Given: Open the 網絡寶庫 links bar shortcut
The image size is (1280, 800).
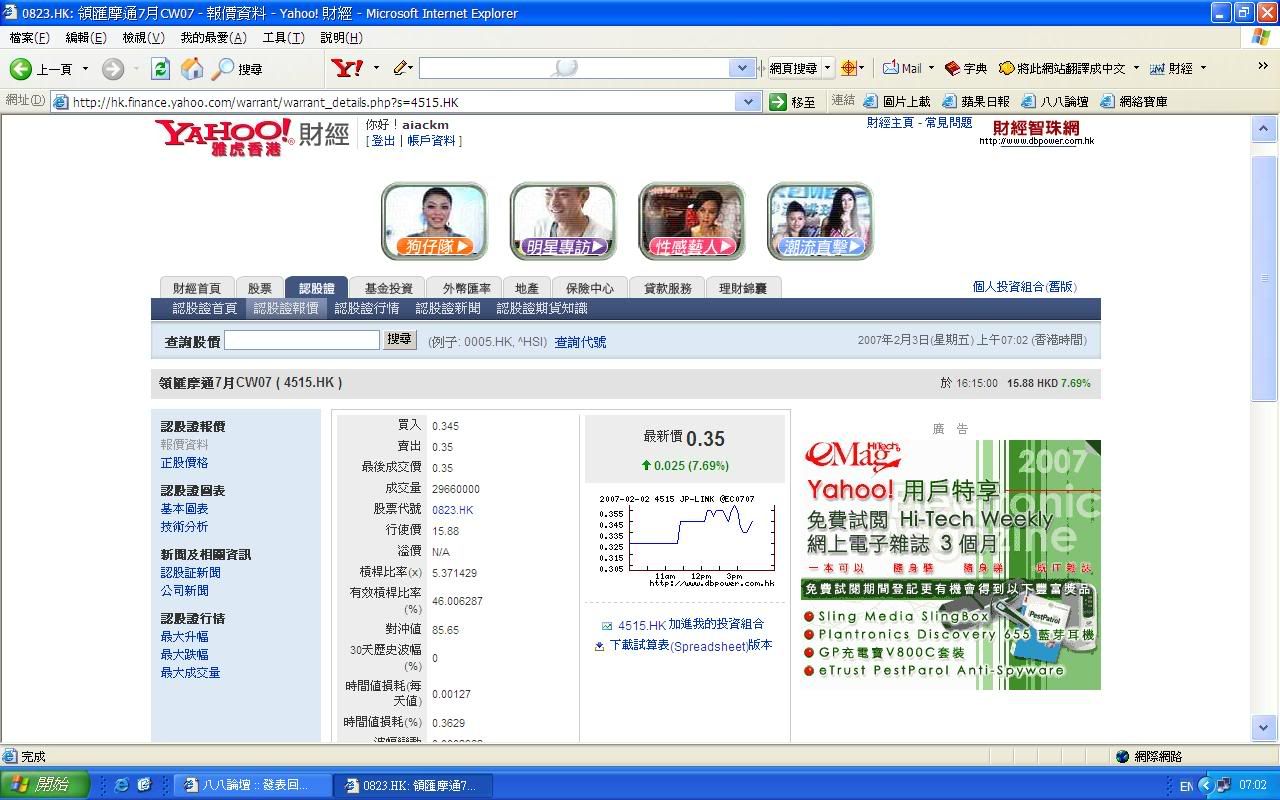Looking at the screenshot, I should tap(1133, 101).
